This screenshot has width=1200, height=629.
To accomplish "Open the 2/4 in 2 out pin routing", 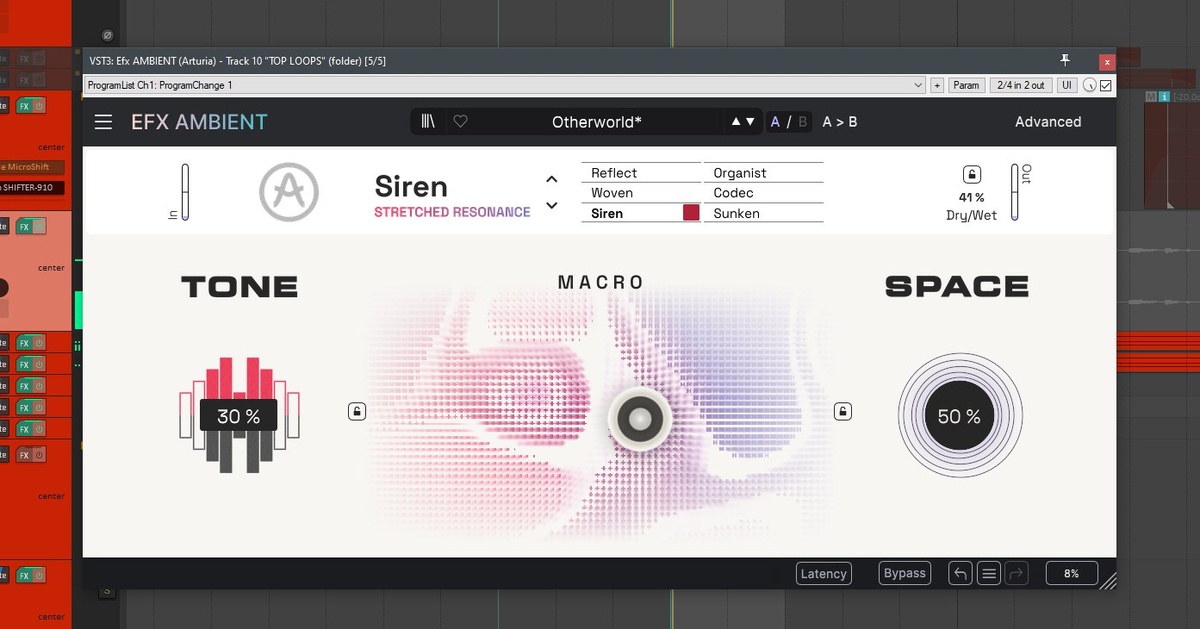I will click(x=1021, y=86).
